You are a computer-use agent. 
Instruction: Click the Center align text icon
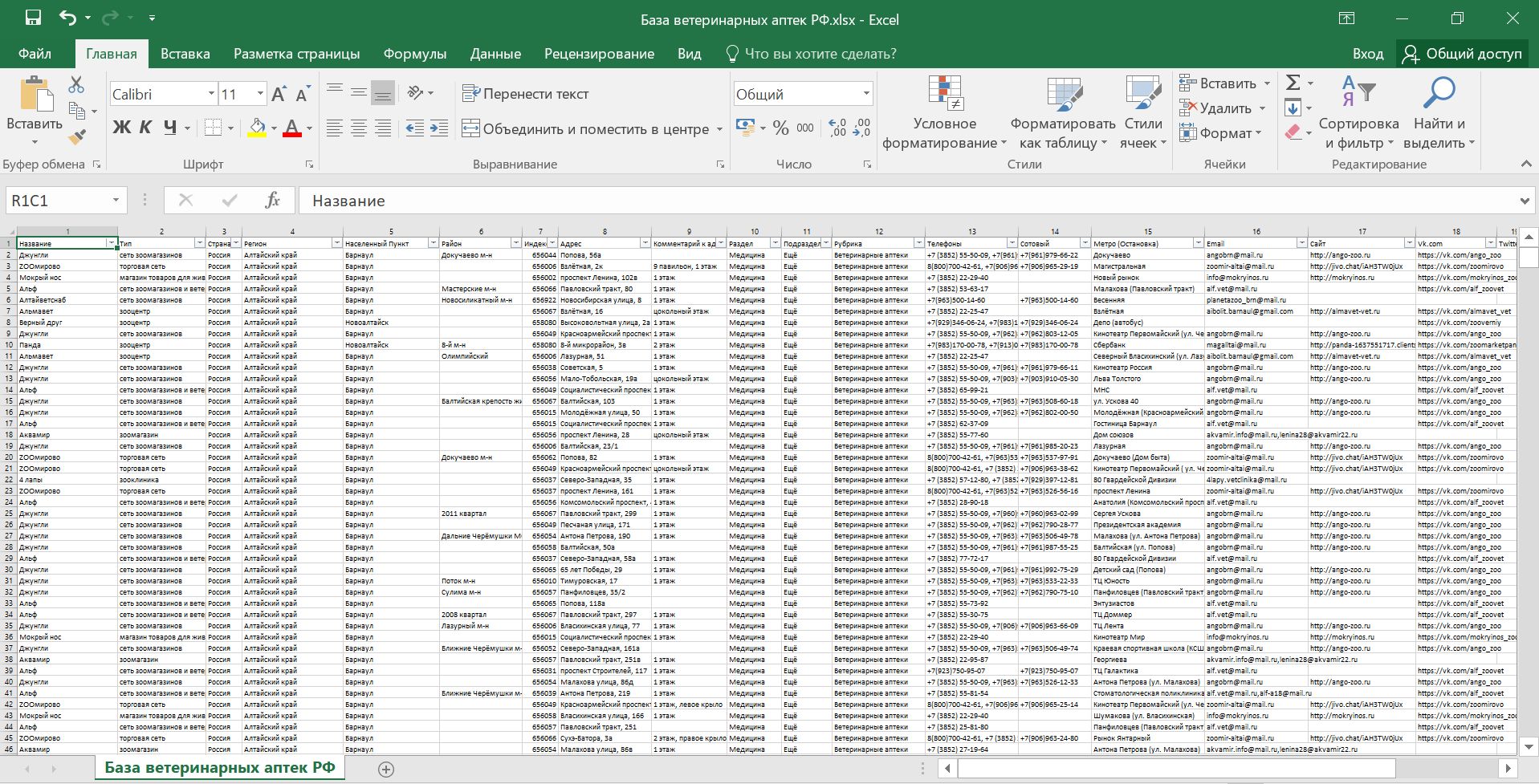click(x=359, y=128)
